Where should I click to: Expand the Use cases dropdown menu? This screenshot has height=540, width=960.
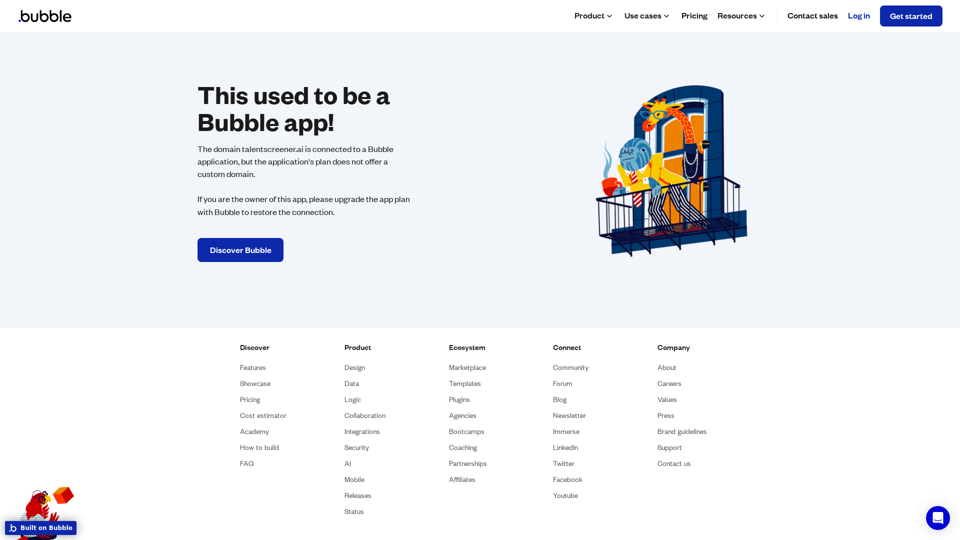point(647,16)
